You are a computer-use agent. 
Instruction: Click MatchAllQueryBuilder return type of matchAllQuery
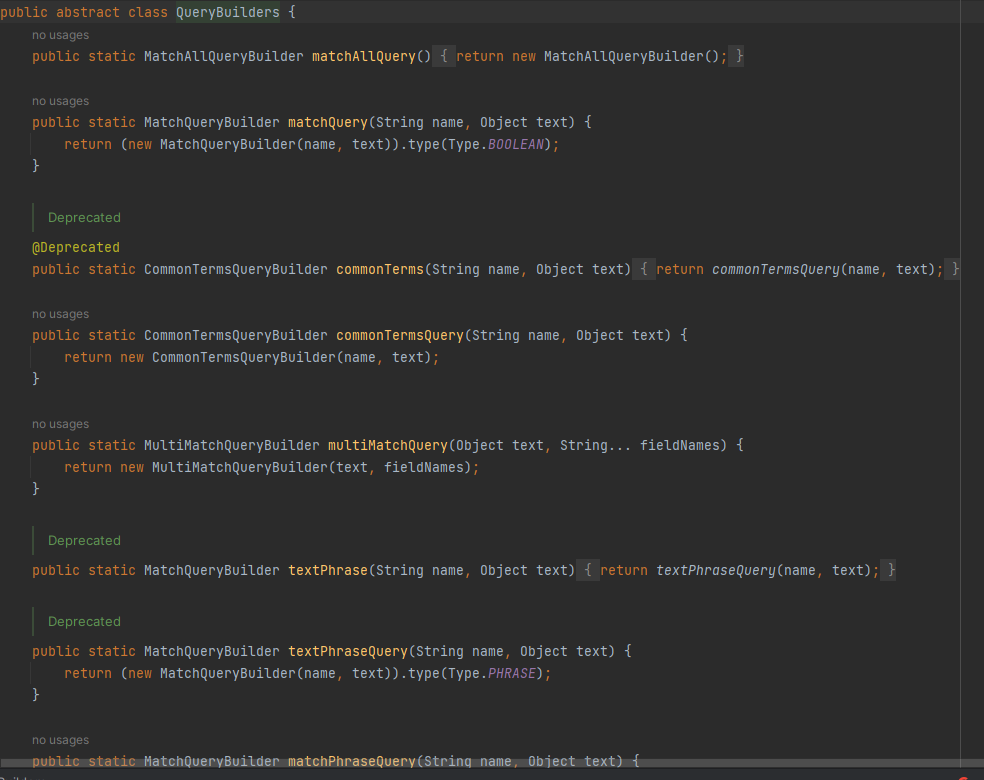[223, 56]
